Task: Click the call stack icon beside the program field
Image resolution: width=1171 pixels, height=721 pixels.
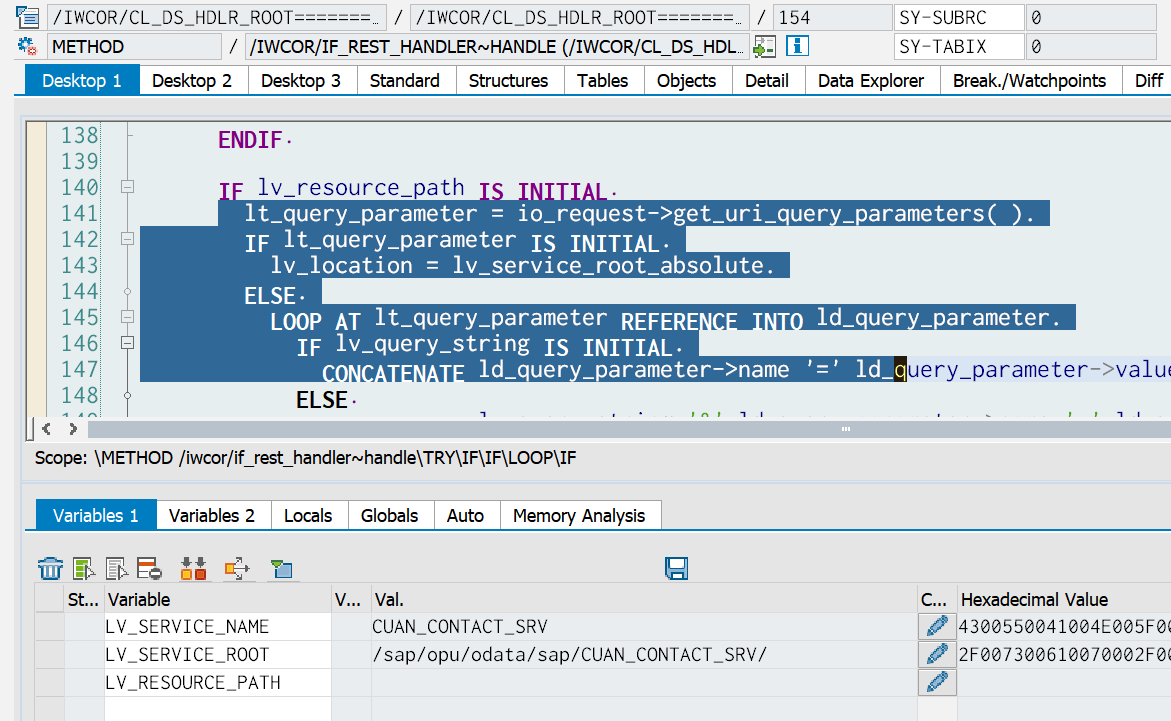Action: pyautogui.click(x=28, y=16)
